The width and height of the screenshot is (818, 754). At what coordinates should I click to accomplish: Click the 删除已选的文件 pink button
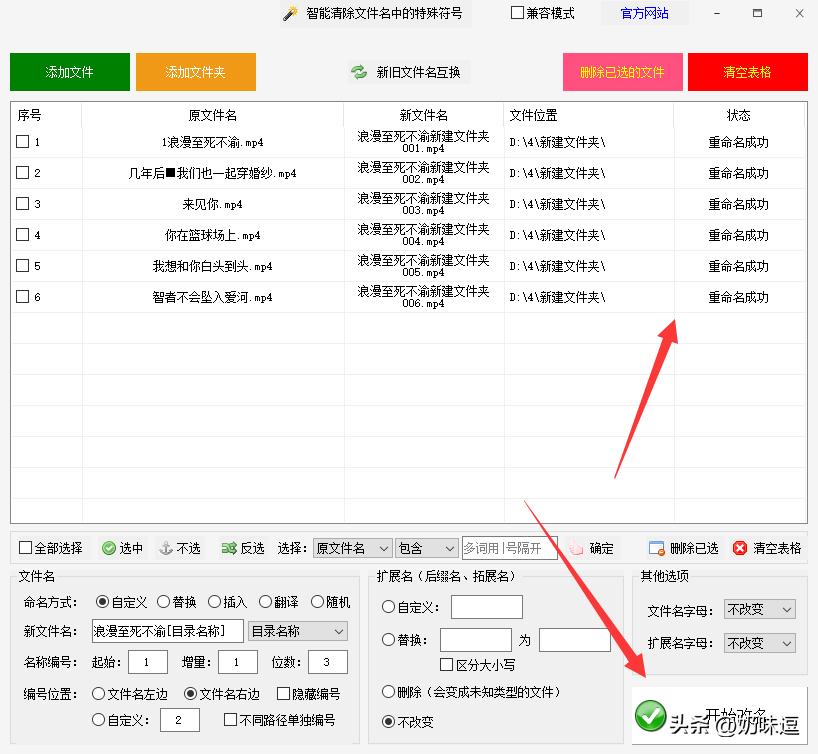coord(622,71)
